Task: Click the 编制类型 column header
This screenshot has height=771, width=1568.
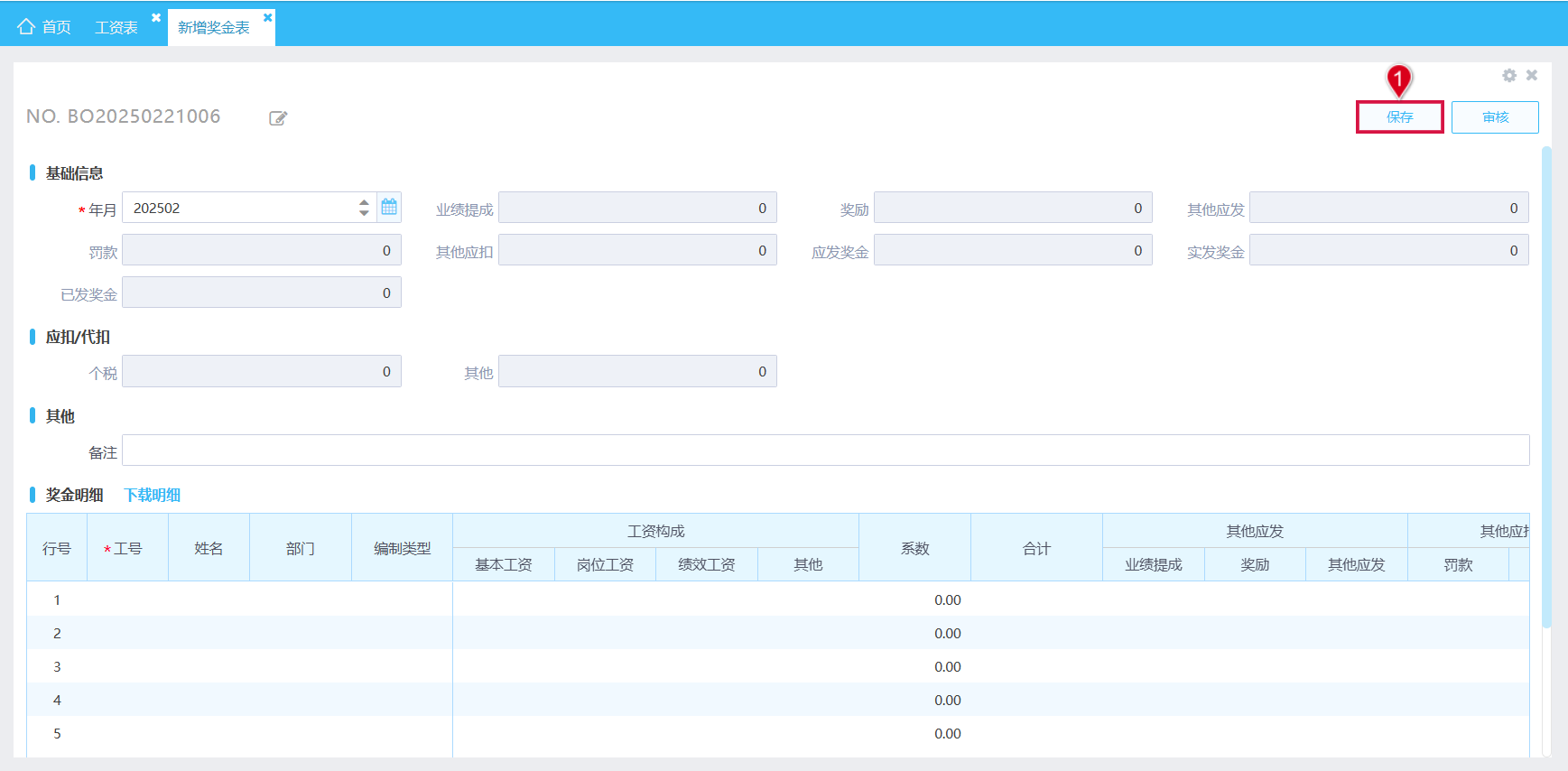Action: [x=403, y=548]
